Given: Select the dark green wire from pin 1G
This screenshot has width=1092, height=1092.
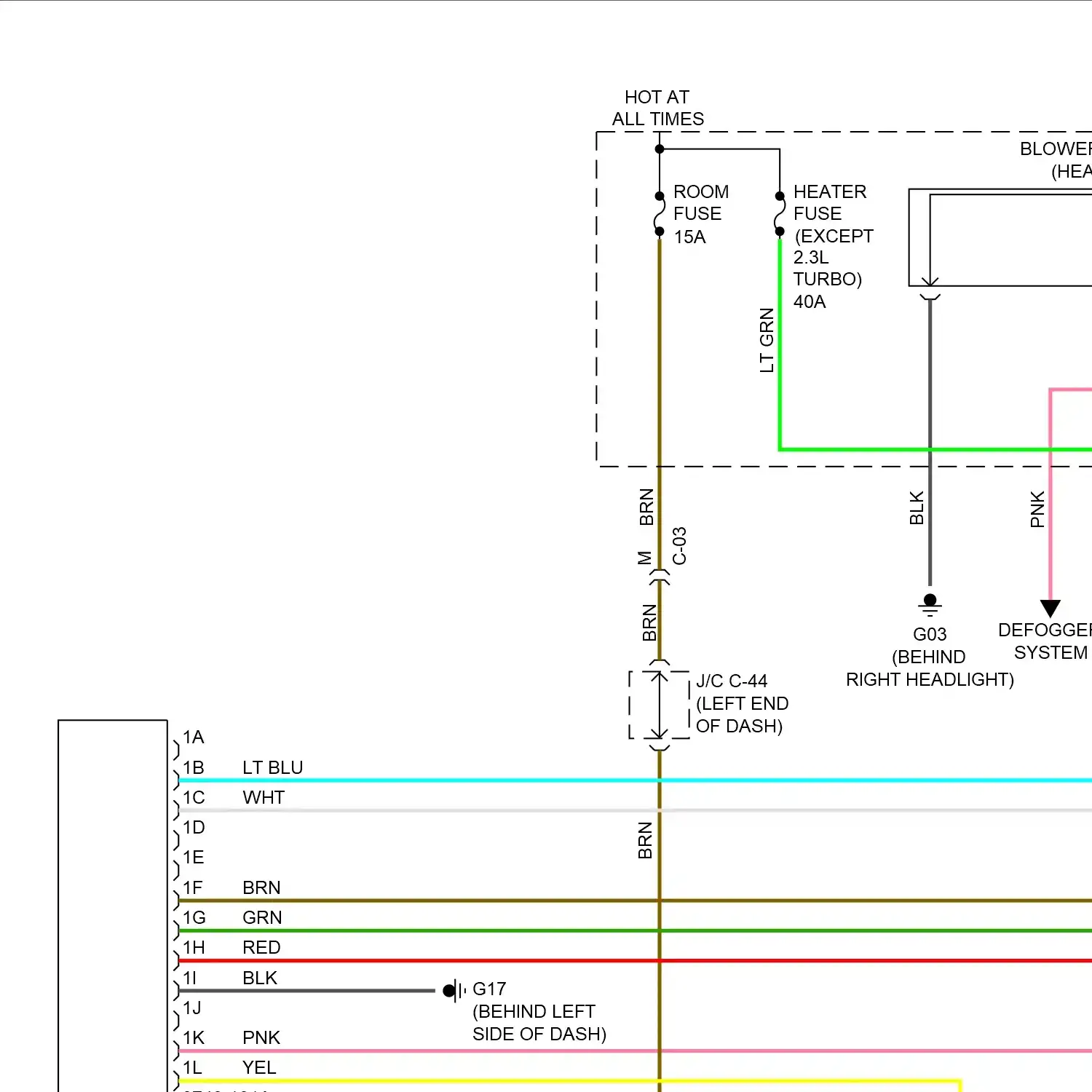Looking at the screenshot, I should [x=635, y=930].
